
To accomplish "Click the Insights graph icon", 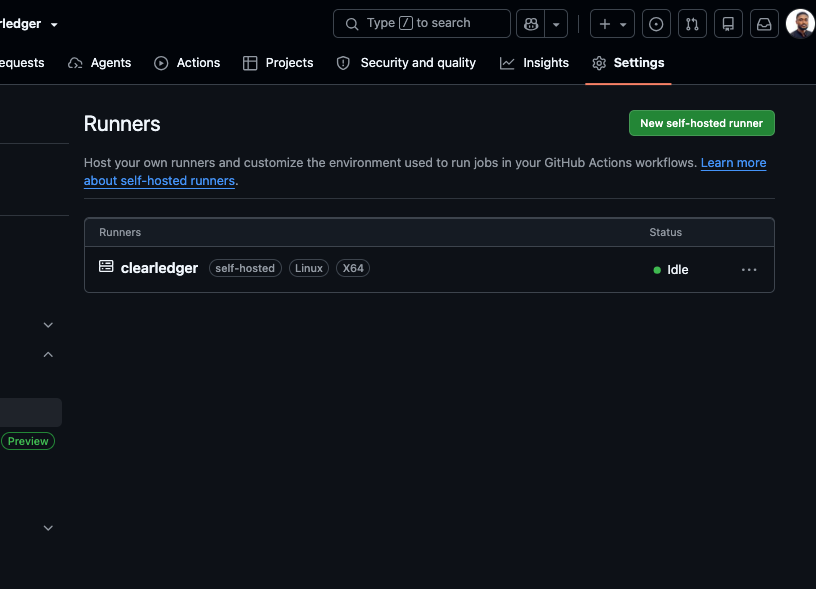I will (x=507, y=63).
